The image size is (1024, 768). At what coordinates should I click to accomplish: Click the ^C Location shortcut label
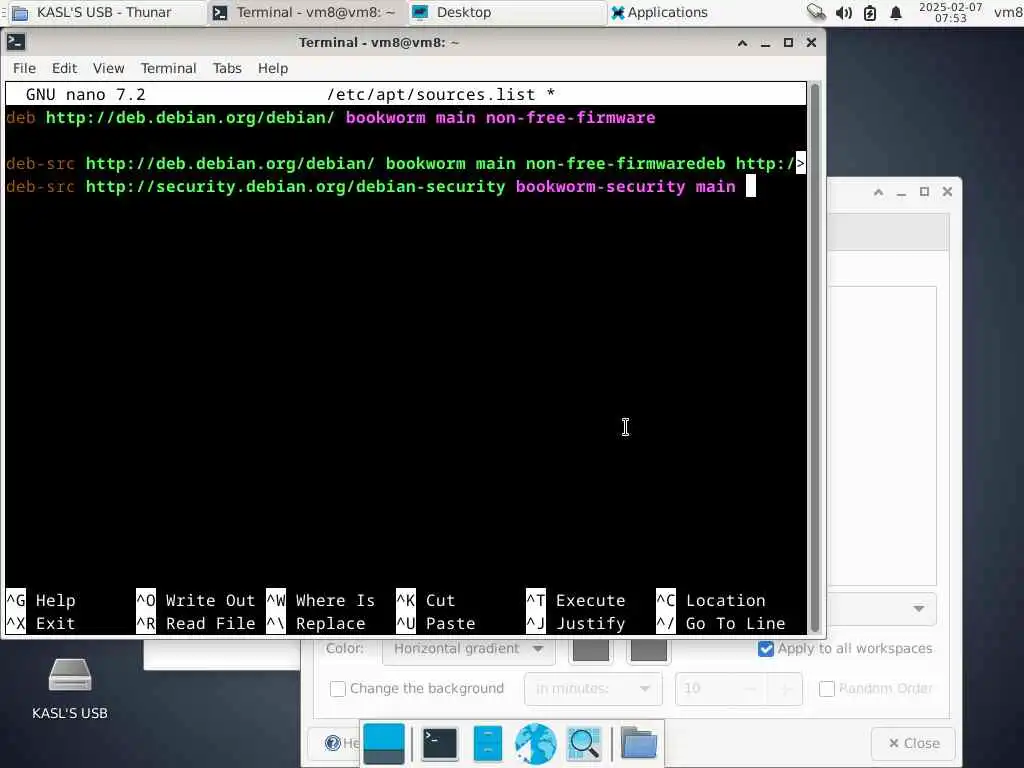tap(711, 600)
